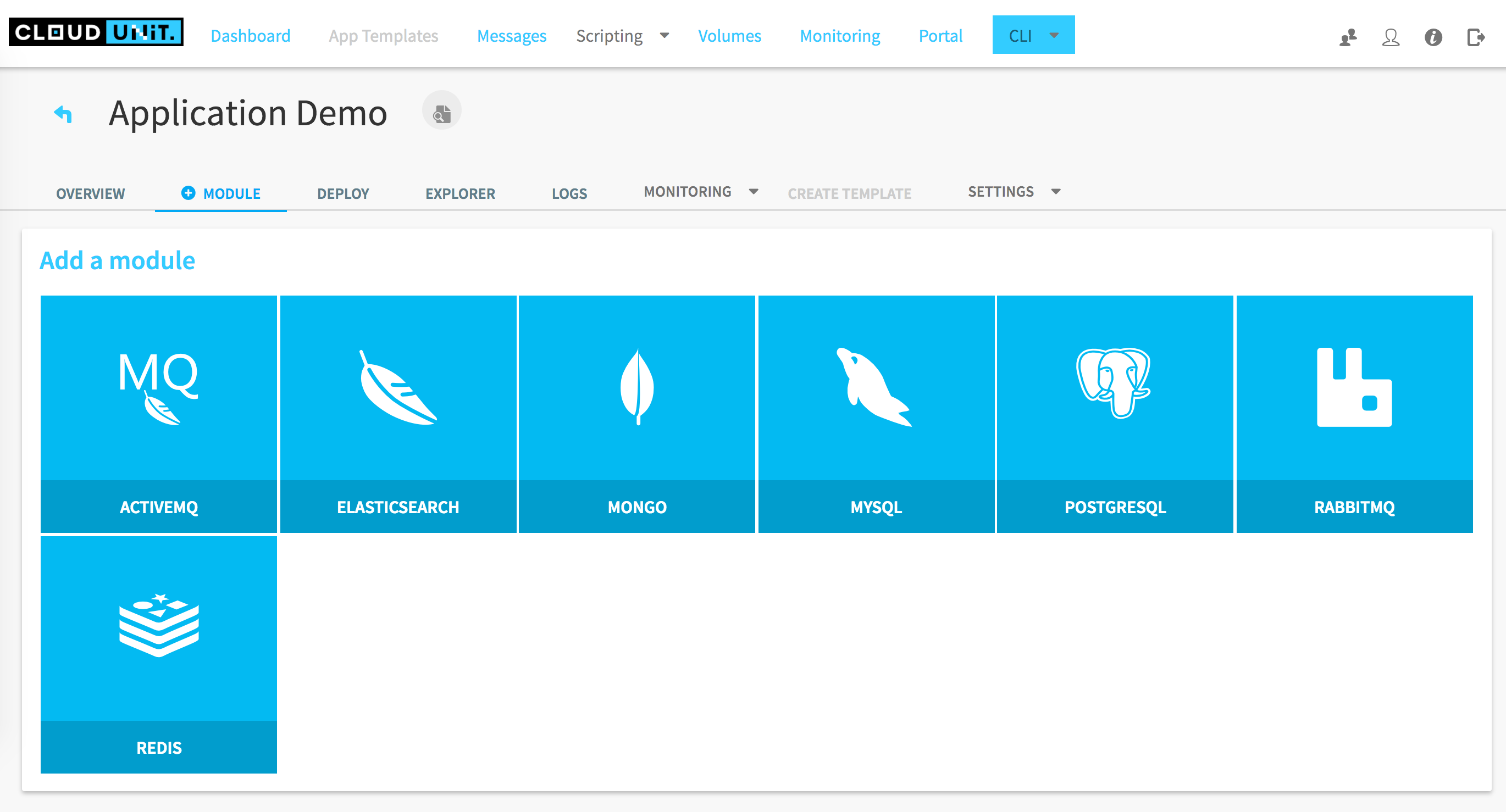The image size is (1506, 812).
Task: Open the CLI dropdown button
Action: click(1033, 35)
